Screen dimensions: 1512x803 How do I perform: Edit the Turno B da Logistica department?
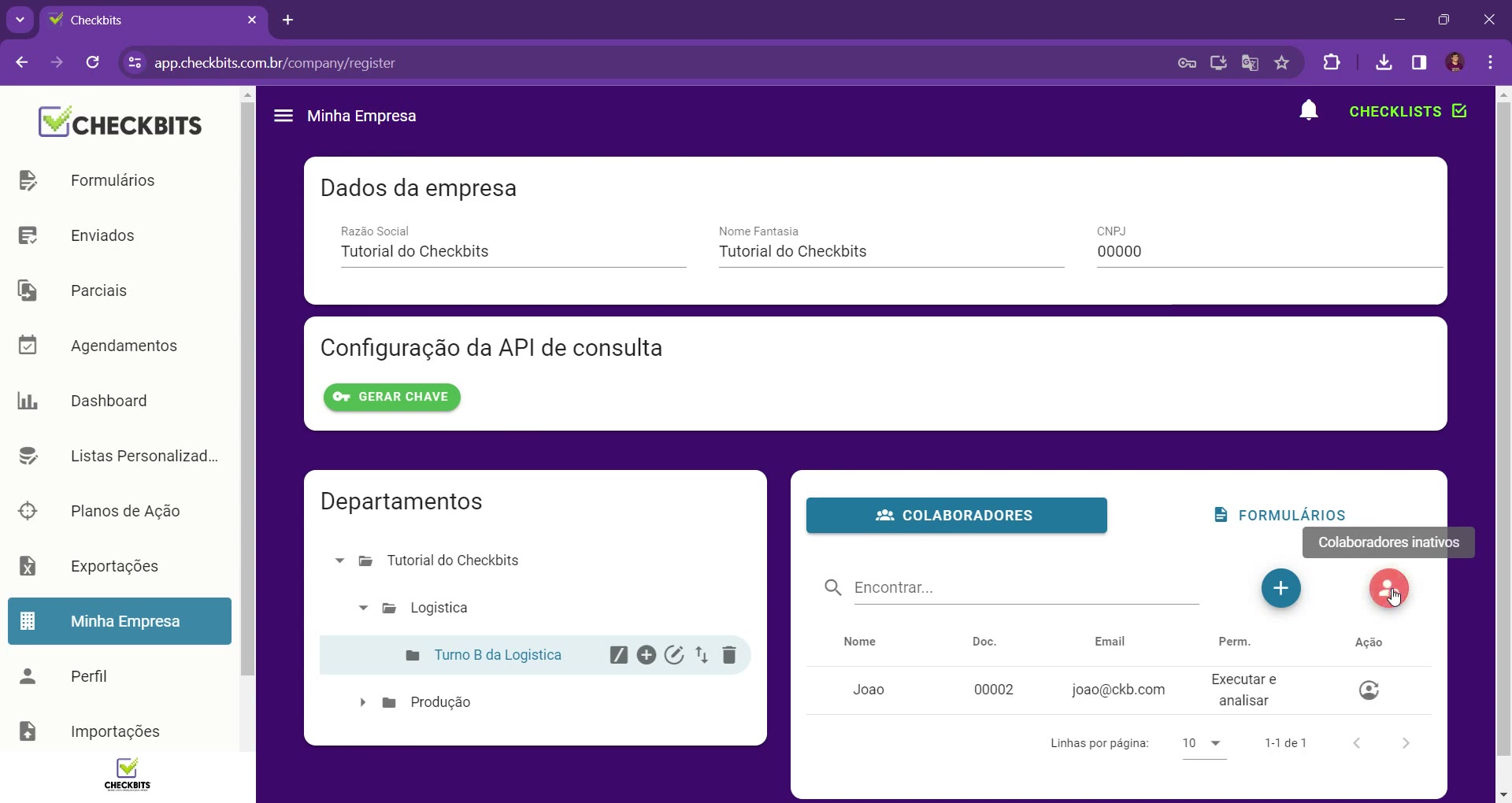[x=674, y=655]
